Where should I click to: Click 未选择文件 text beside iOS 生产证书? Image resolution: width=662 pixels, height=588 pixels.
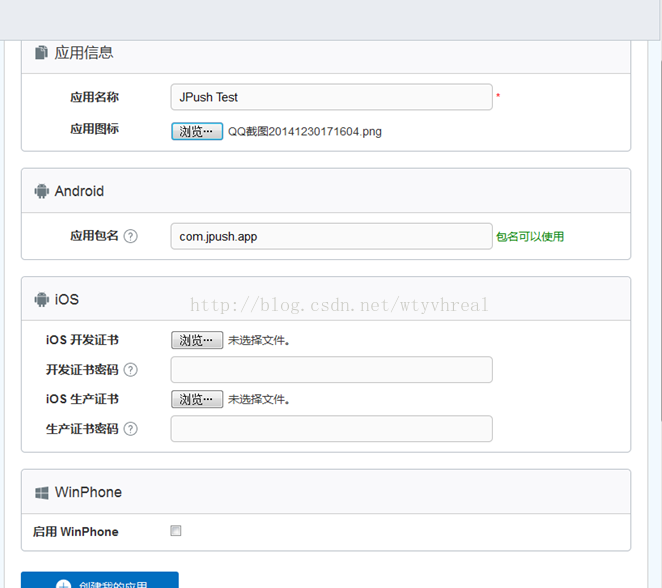[259, 399]
